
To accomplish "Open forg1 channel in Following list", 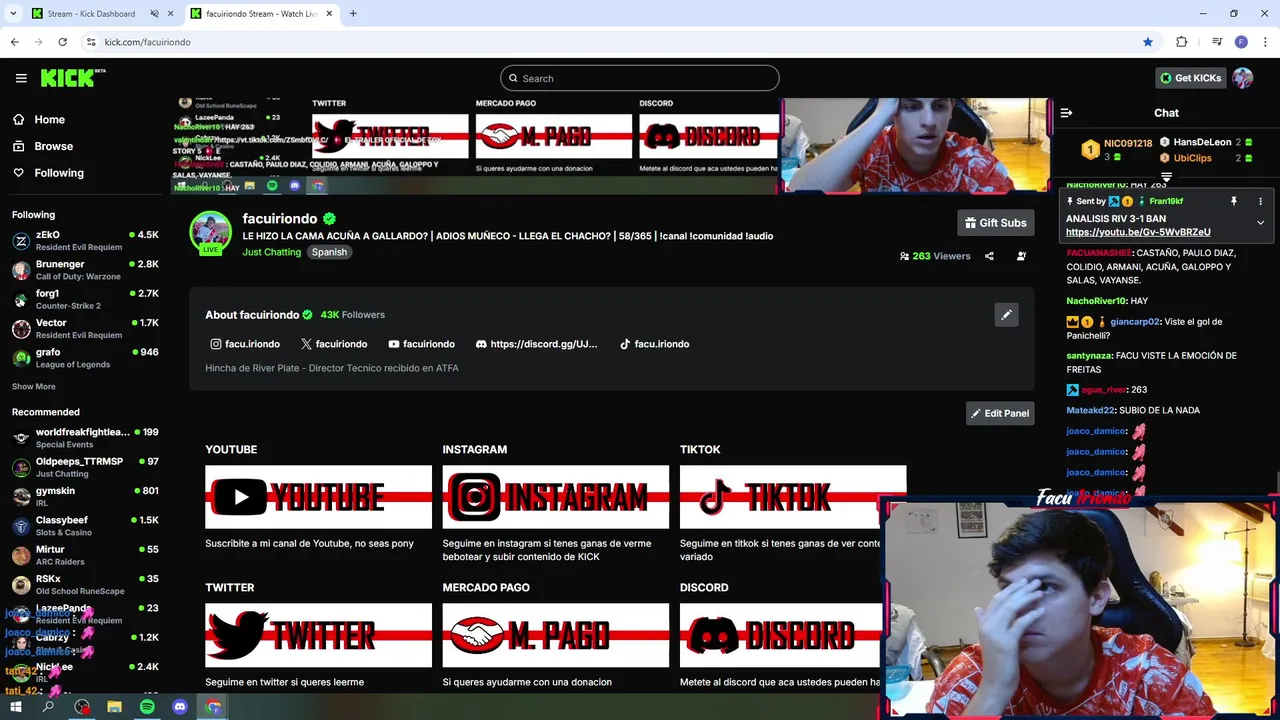I will click(85, 299).
